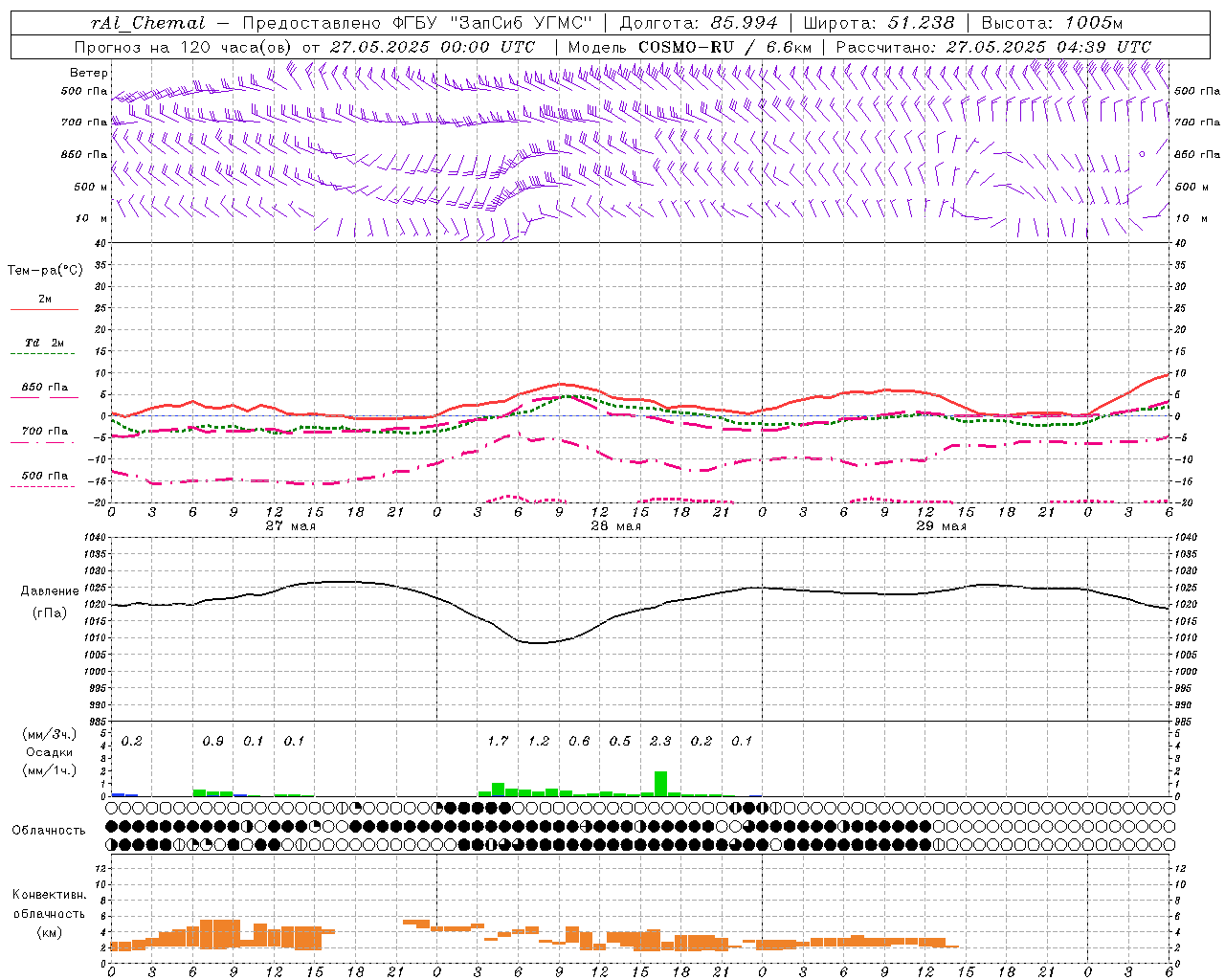Click the Рассчитано: 27.05.2025 04:39 UTC text
Image resolution: width=1225 pixels, height=980 pixels.
coord(993,47)
